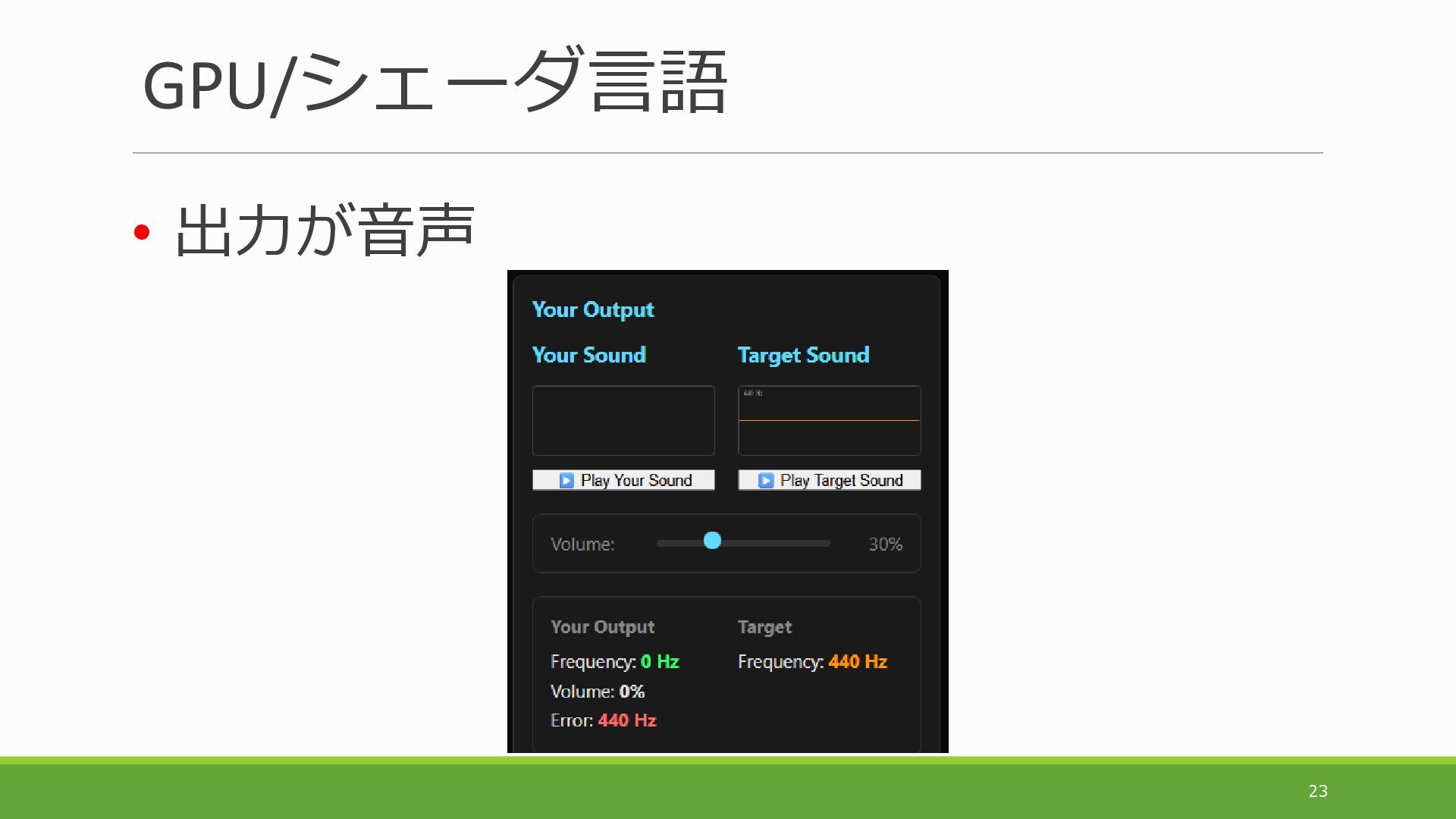The height and width of the screenshot is (819, 1456).
Task: Click the Volume slider handle
Action: coord(712,541)
